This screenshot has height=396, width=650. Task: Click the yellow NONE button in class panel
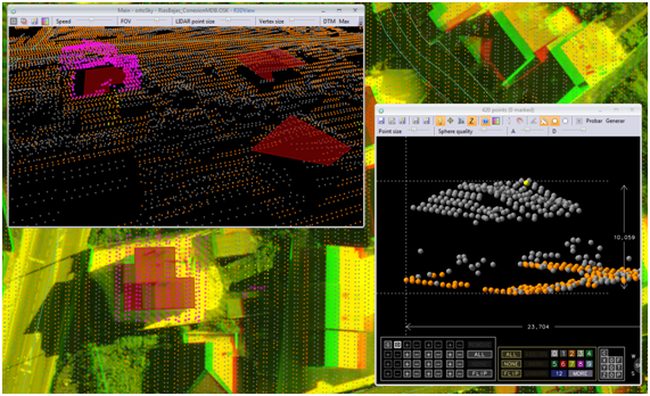click(x=511, y=364)
